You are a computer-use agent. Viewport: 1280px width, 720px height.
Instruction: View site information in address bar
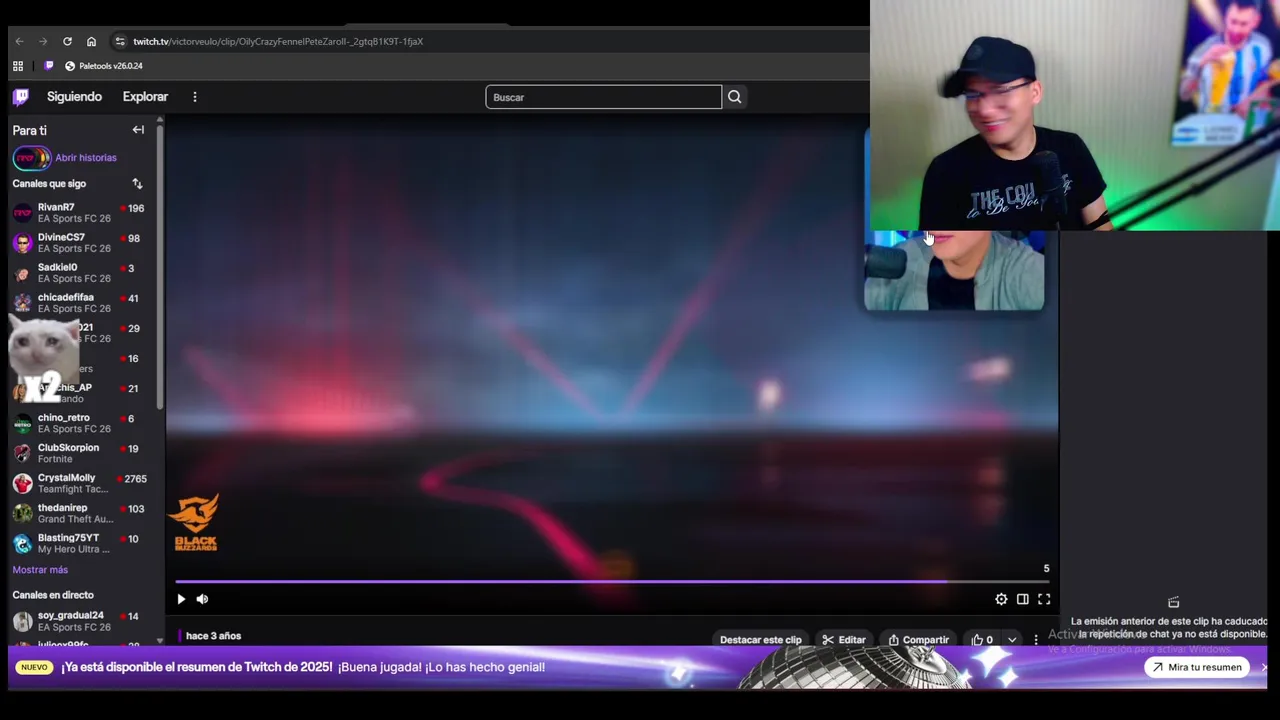click(120, 41)
